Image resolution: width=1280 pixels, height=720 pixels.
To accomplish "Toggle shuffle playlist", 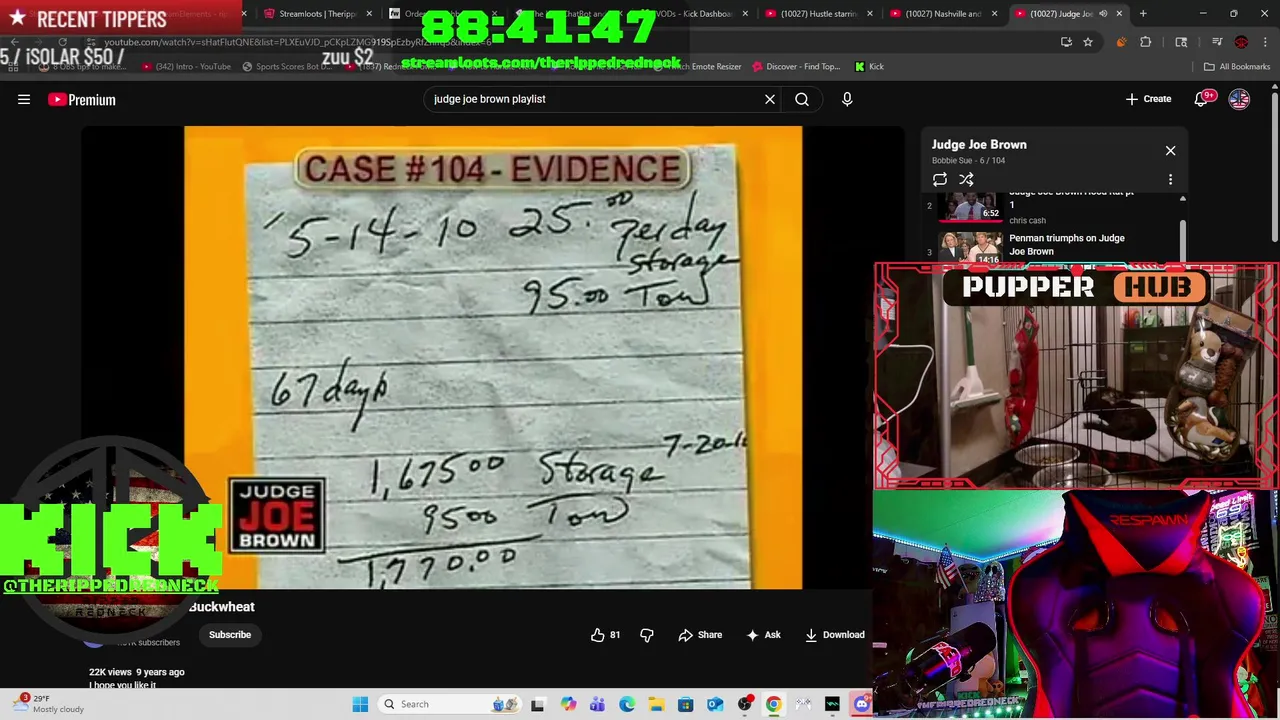I will pyautogui.click(x=966, y=180).
